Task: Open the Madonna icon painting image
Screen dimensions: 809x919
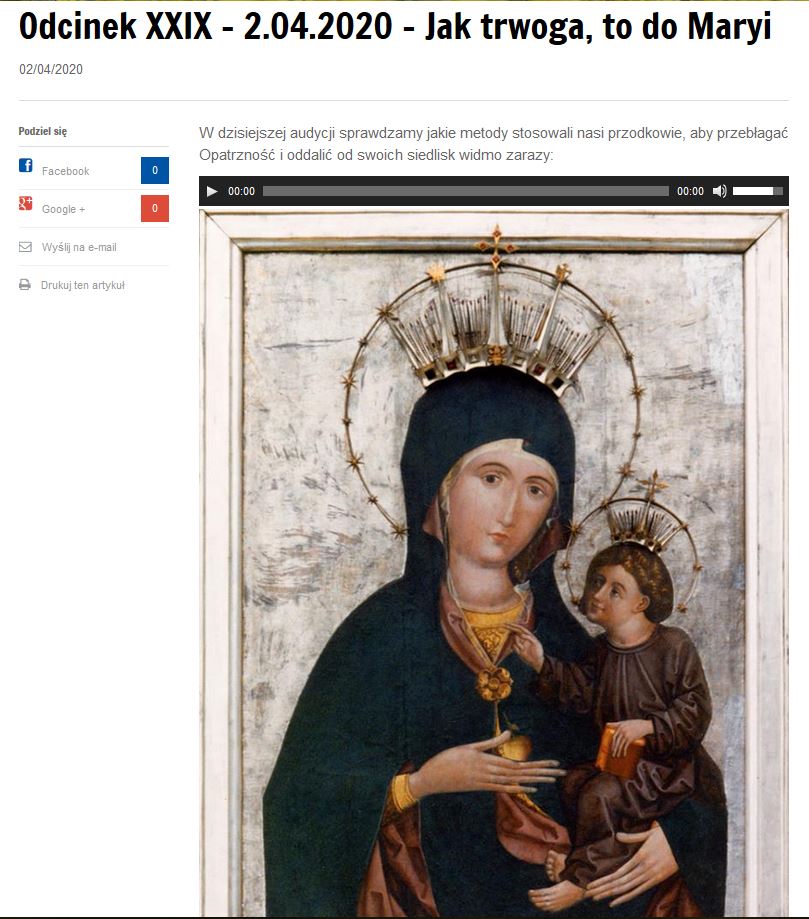Action: point(494,563)
